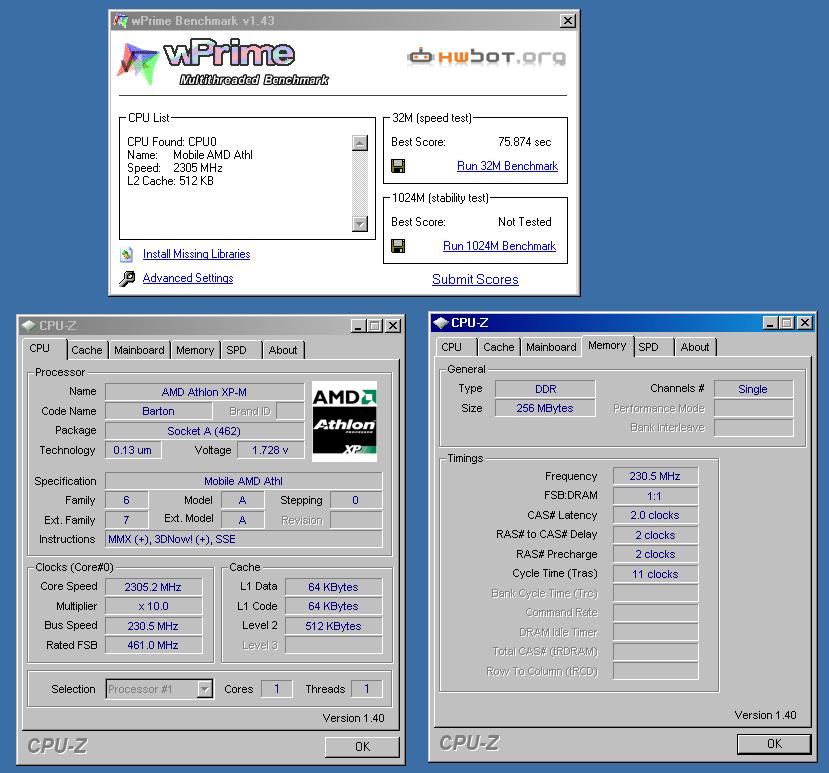Click OK in the left CPU-Z window
This screenshot has width=829, height=773.
coord(362,746)
